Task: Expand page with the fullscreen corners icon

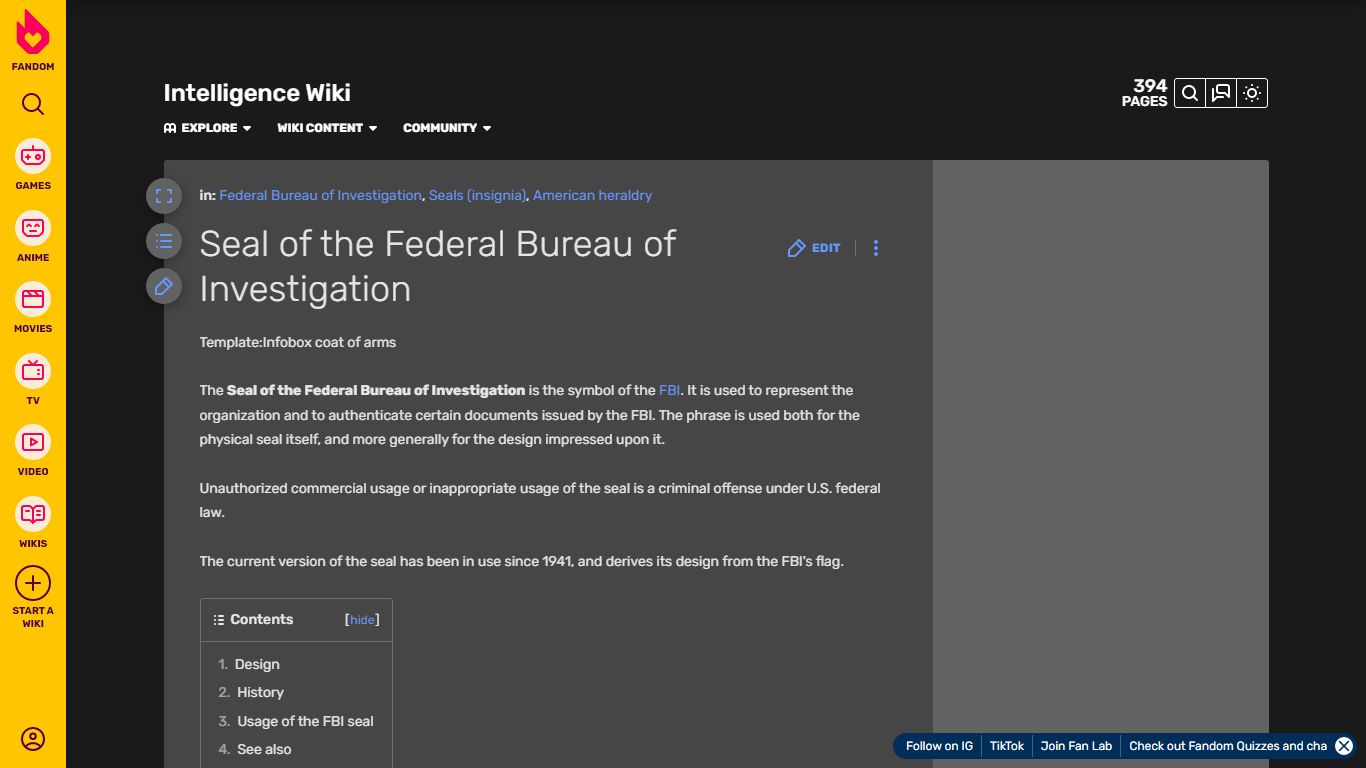Action: coord(164,196)
